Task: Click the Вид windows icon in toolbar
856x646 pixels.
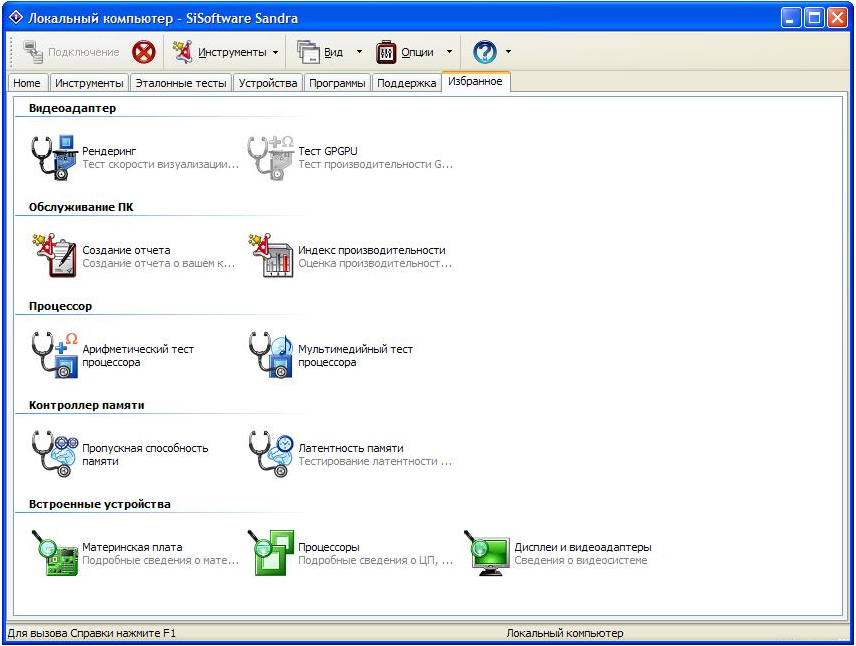Action: (308, 52)
